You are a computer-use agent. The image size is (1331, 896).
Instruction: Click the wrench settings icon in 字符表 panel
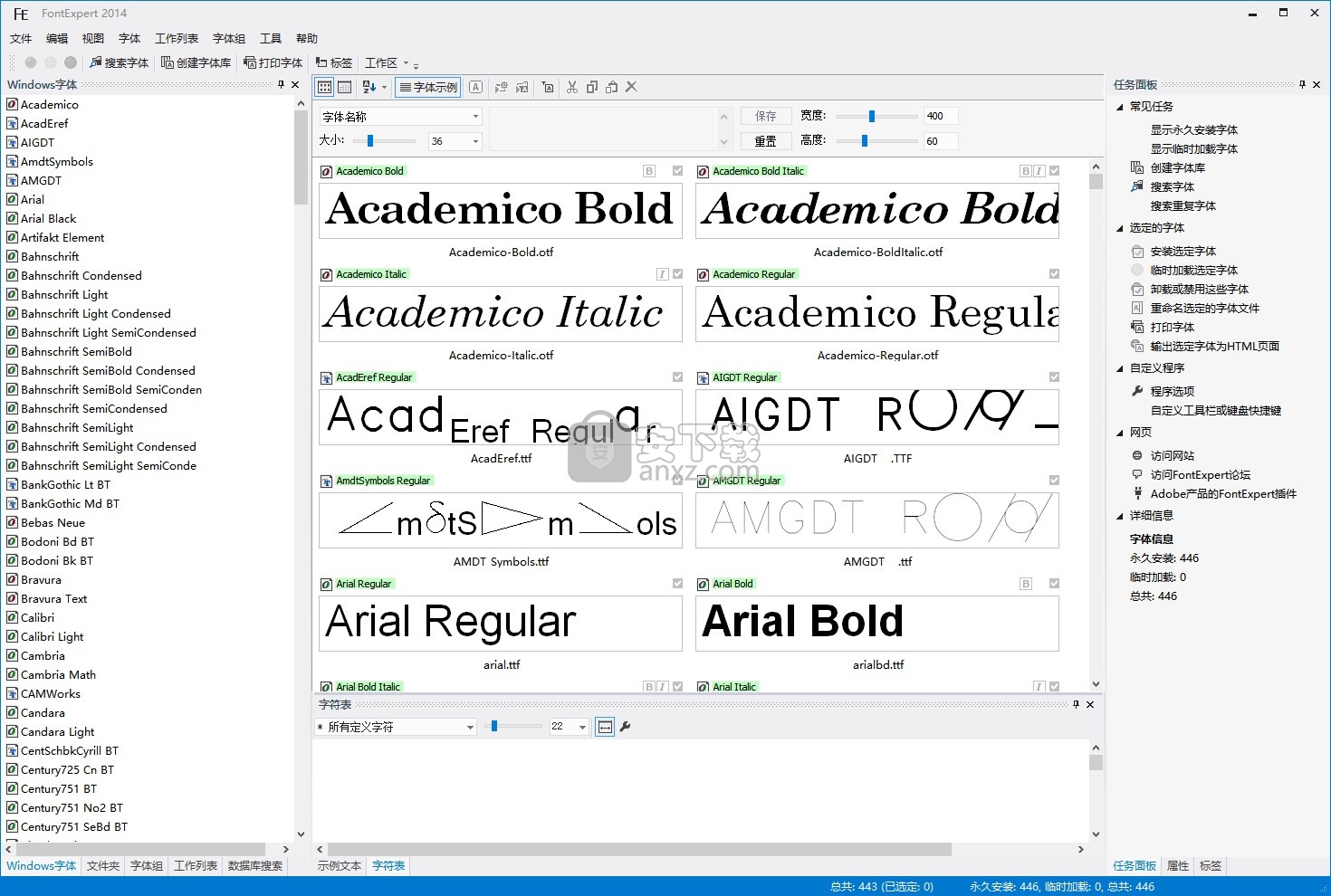pos(625,726)
